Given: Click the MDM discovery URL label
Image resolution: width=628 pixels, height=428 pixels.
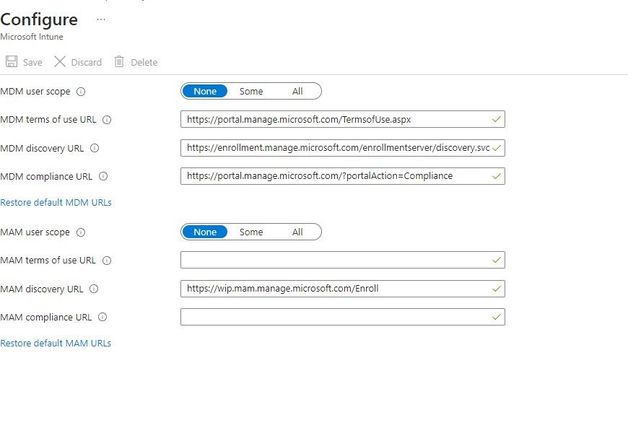Looking at the screenshot, I should pos(42,149).
